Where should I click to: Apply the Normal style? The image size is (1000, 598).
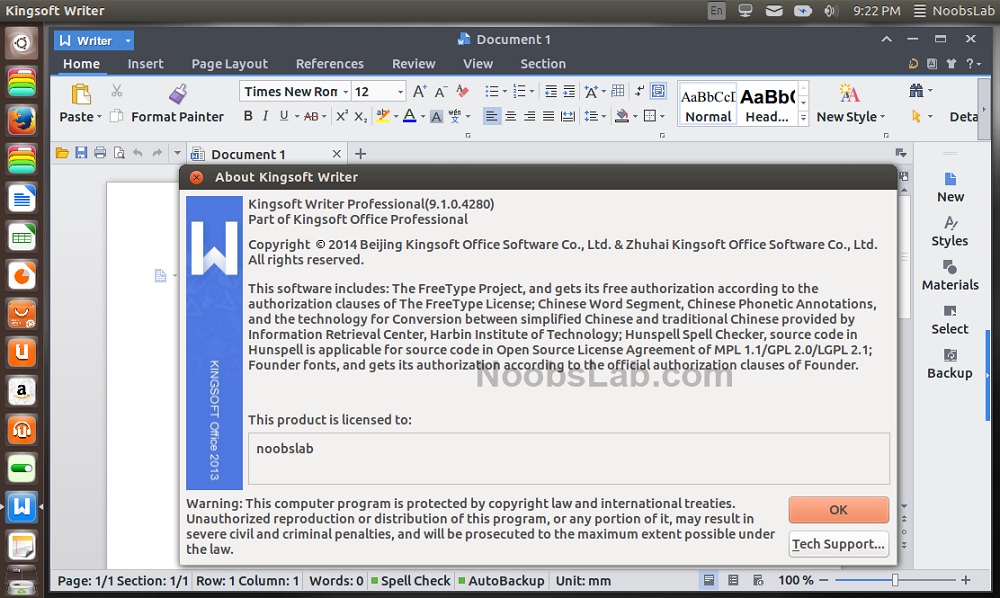click(x=708, y=104)
